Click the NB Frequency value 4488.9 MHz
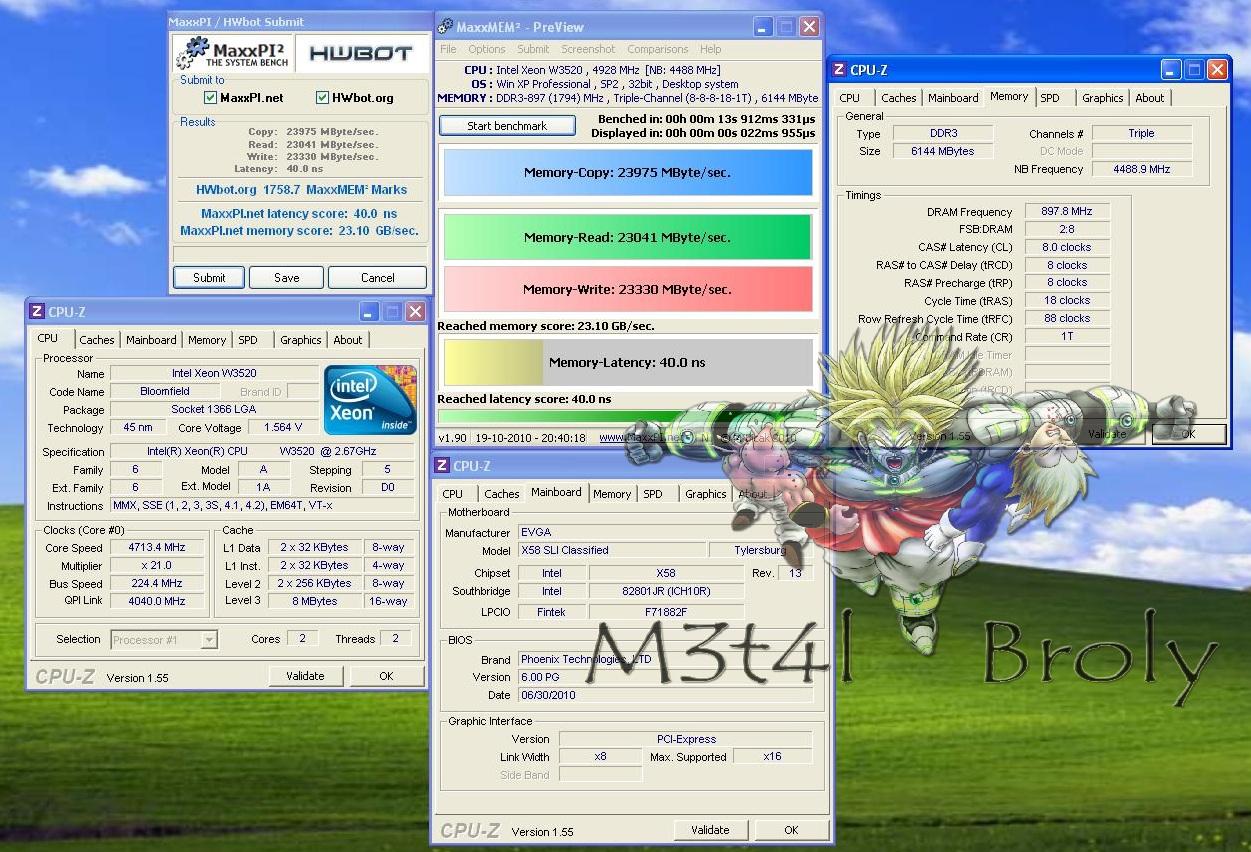The image size is (1251, 852). click(x=1141, y=170)
